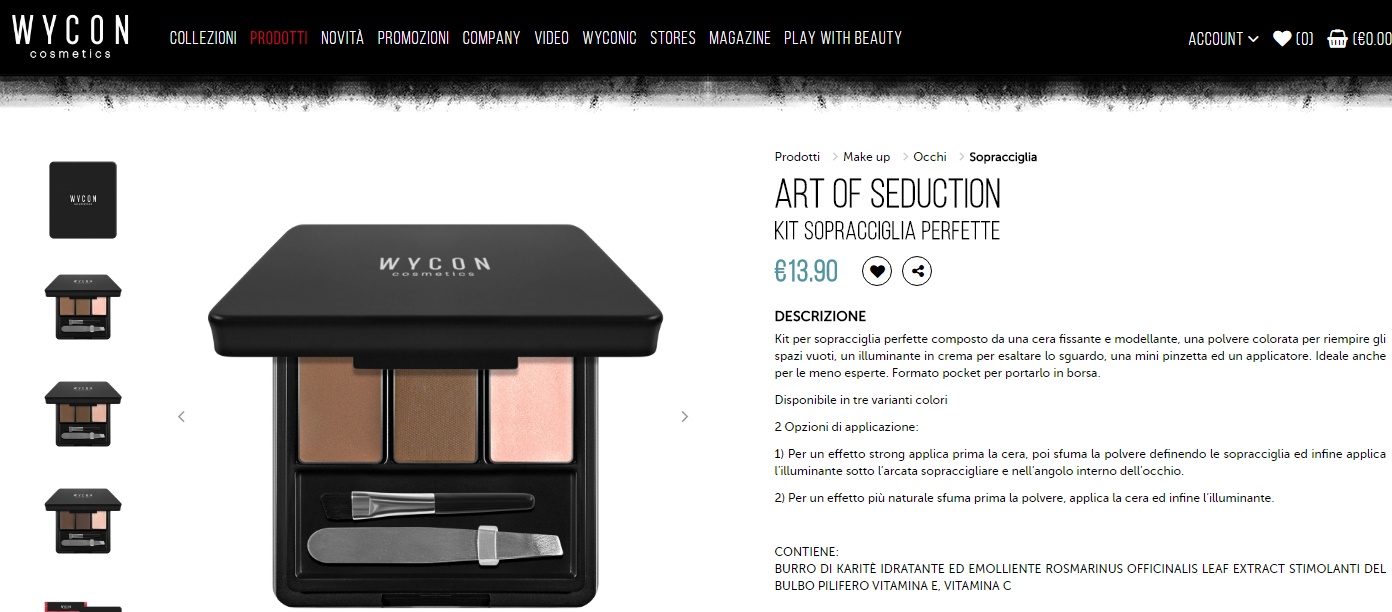Open the Stores menu item
1392x612 pixels.
coord(673,38)
